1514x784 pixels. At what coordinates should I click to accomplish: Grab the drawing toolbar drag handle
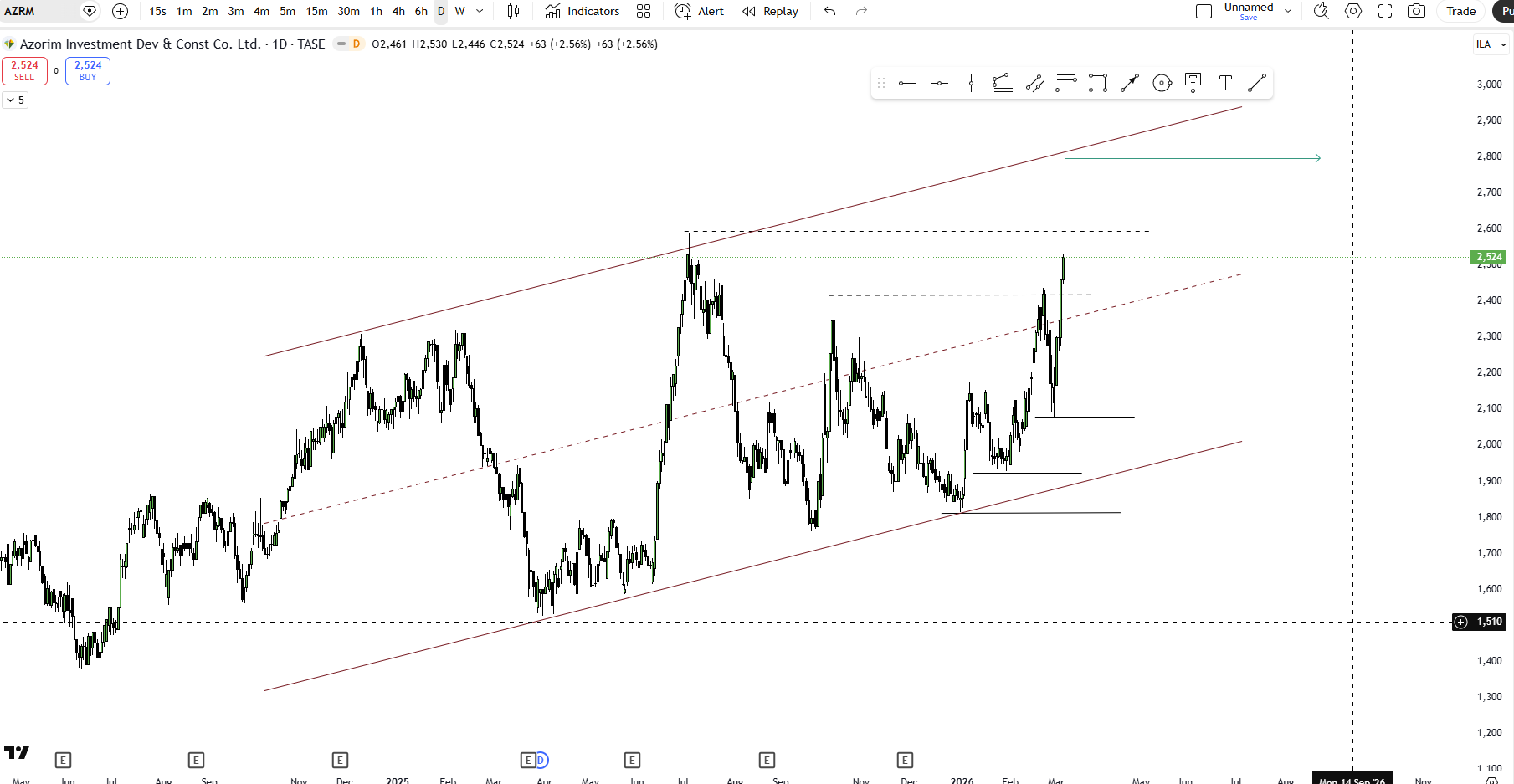point(881,83)
